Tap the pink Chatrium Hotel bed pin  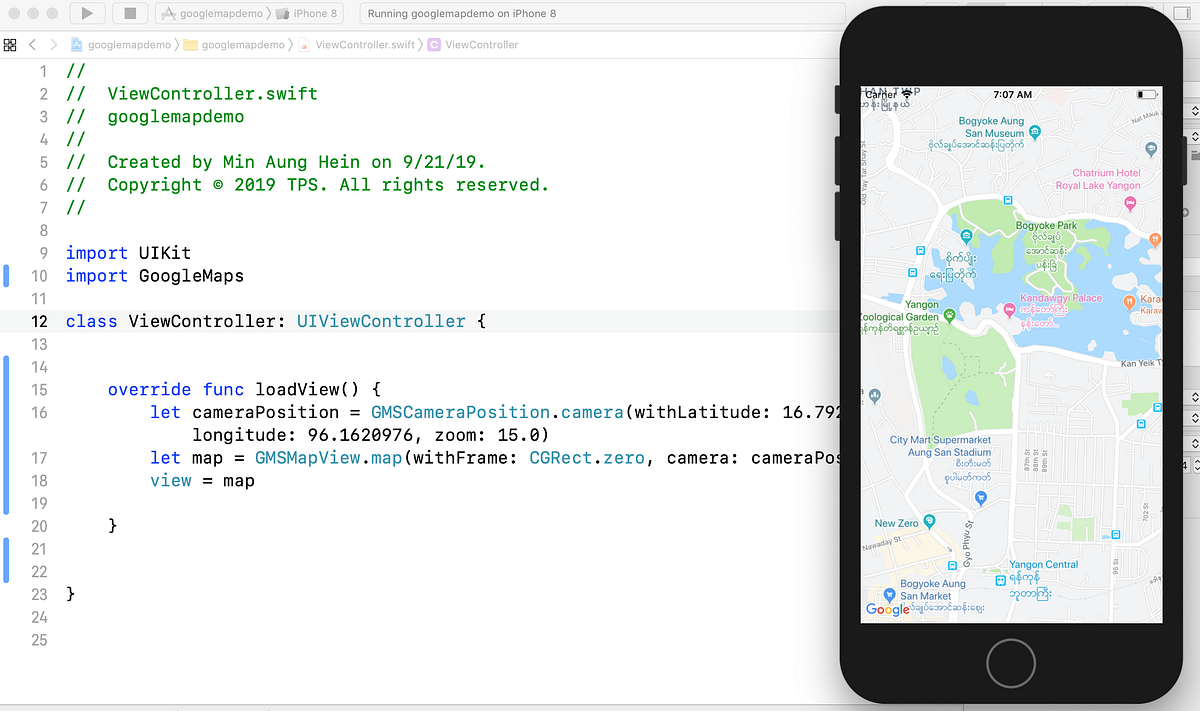point(1131,202)
